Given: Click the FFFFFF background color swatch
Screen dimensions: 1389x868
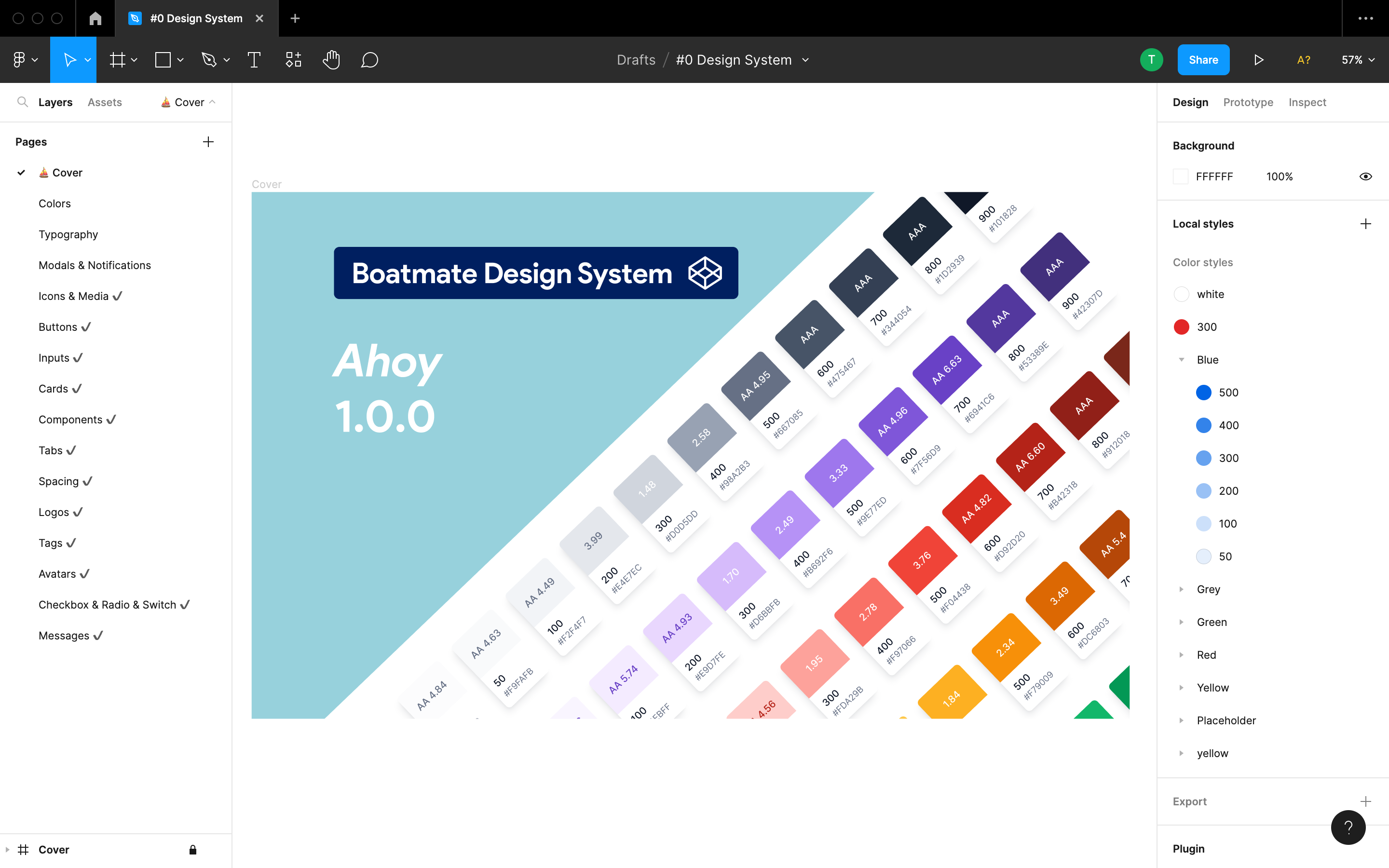Looking at the screenshot, I should [1181, 177].
